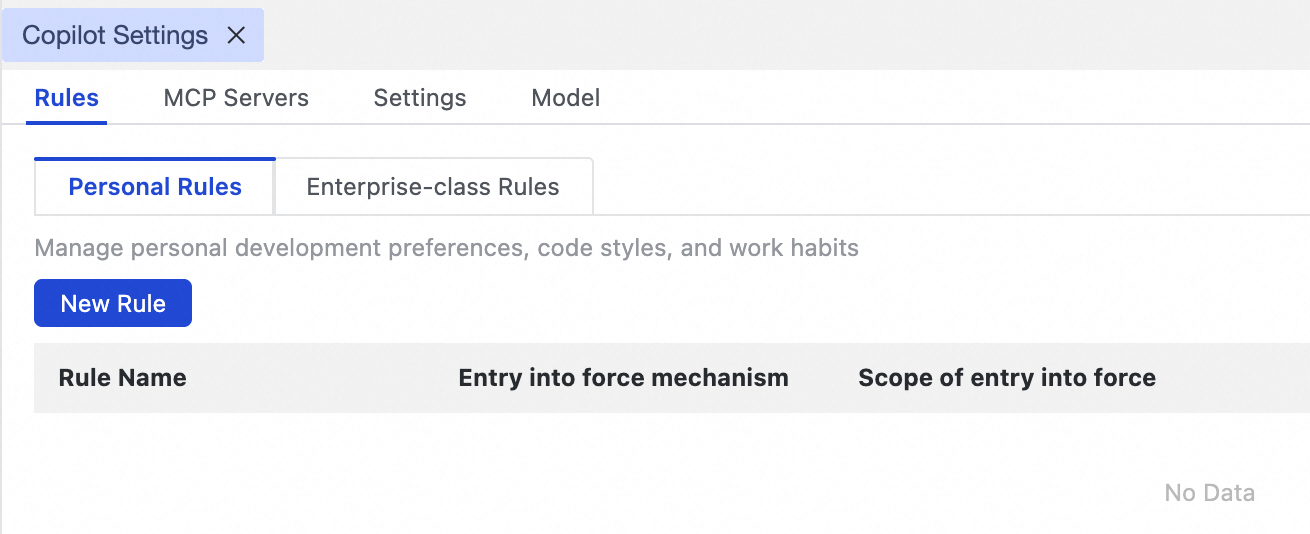This screenshot has height=534, width=1310.
Task: Click Entry into force mechanism column header
Action: pyautogui.click(x=623, y=378)
